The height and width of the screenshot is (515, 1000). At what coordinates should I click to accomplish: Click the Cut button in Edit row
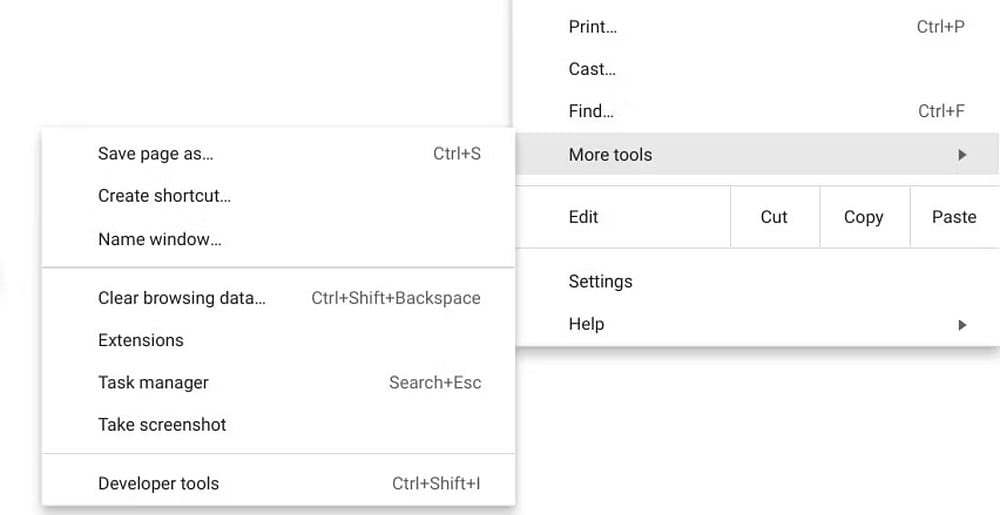click(x=775, y=217)
